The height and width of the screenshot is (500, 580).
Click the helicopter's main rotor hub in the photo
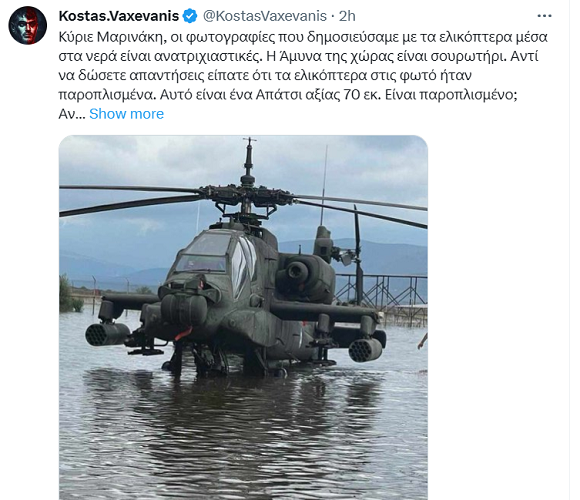(248, 195)
